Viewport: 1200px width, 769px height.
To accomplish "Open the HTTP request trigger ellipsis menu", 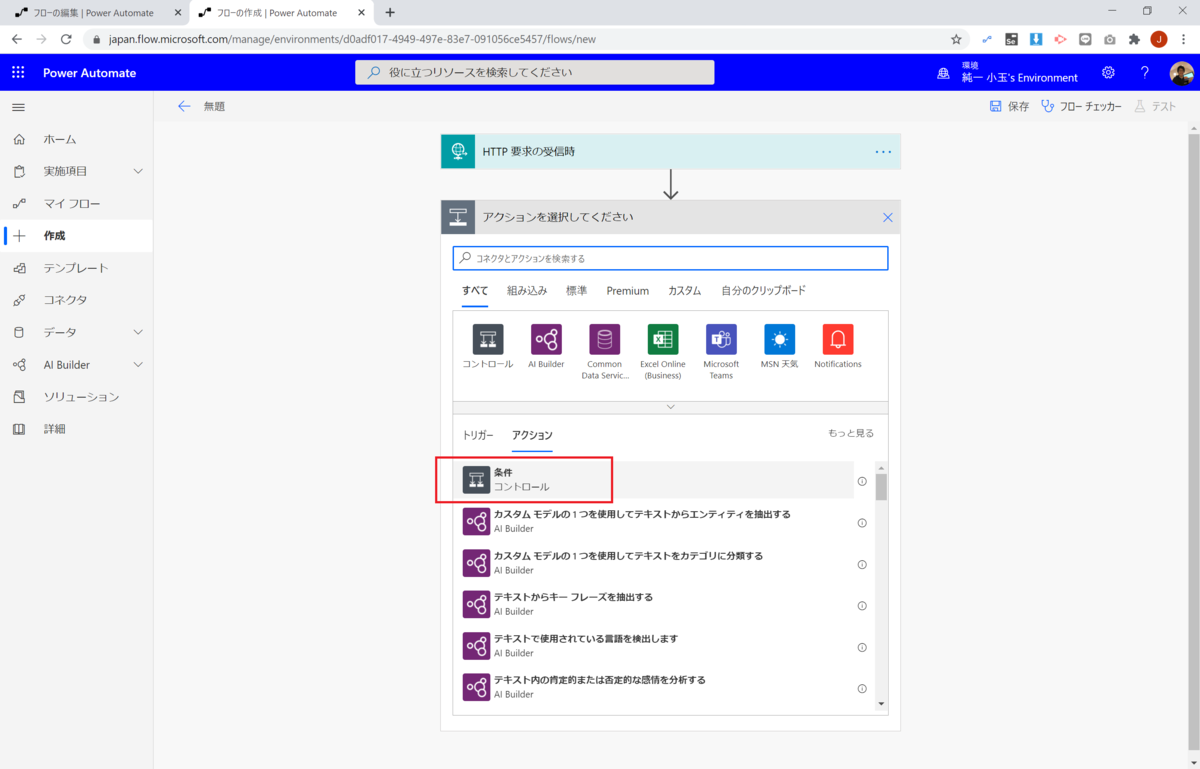I will coord(883,152).
